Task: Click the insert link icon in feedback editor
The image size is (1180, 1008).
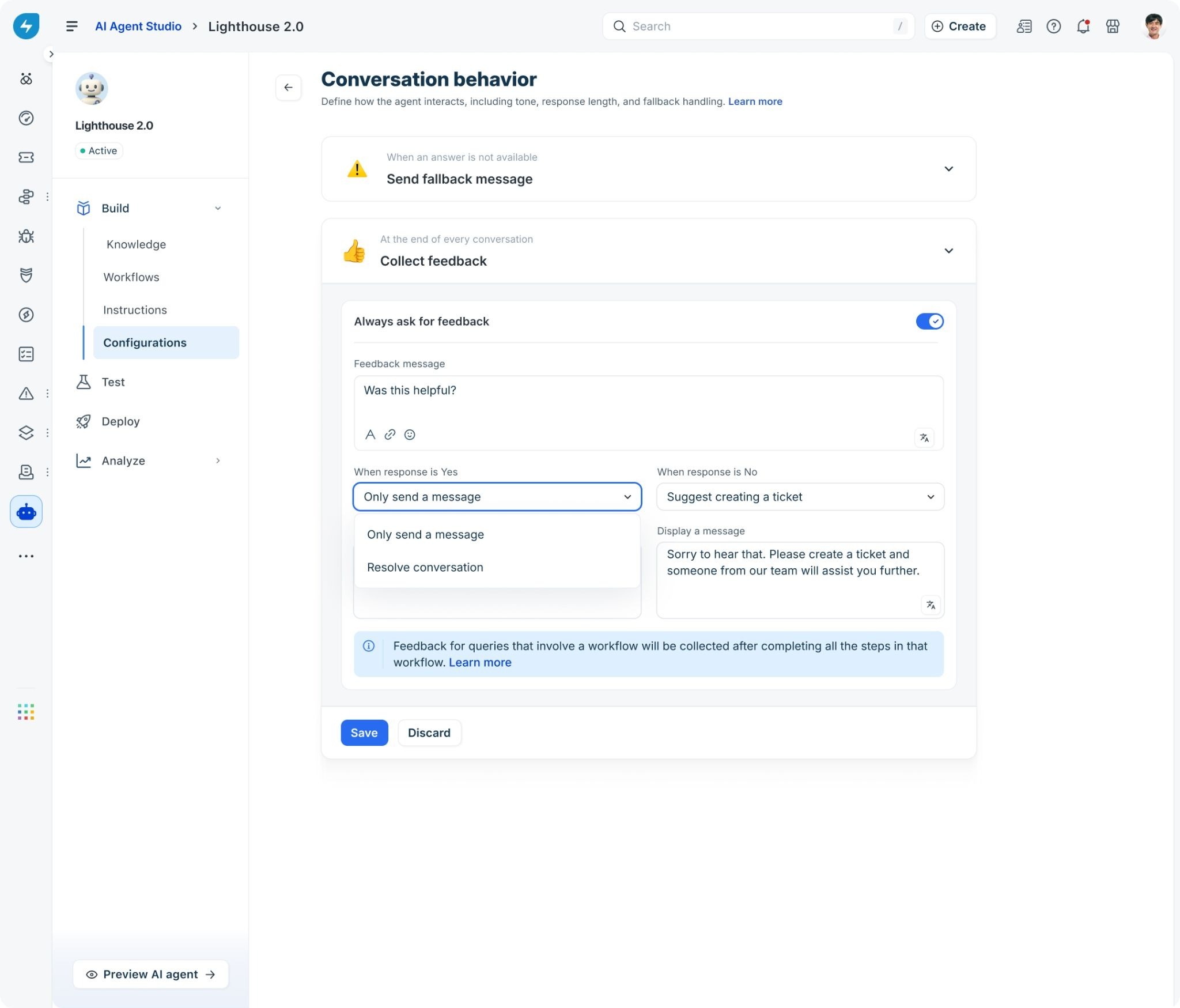Action: pyautogui.click(x=390, y=435)
